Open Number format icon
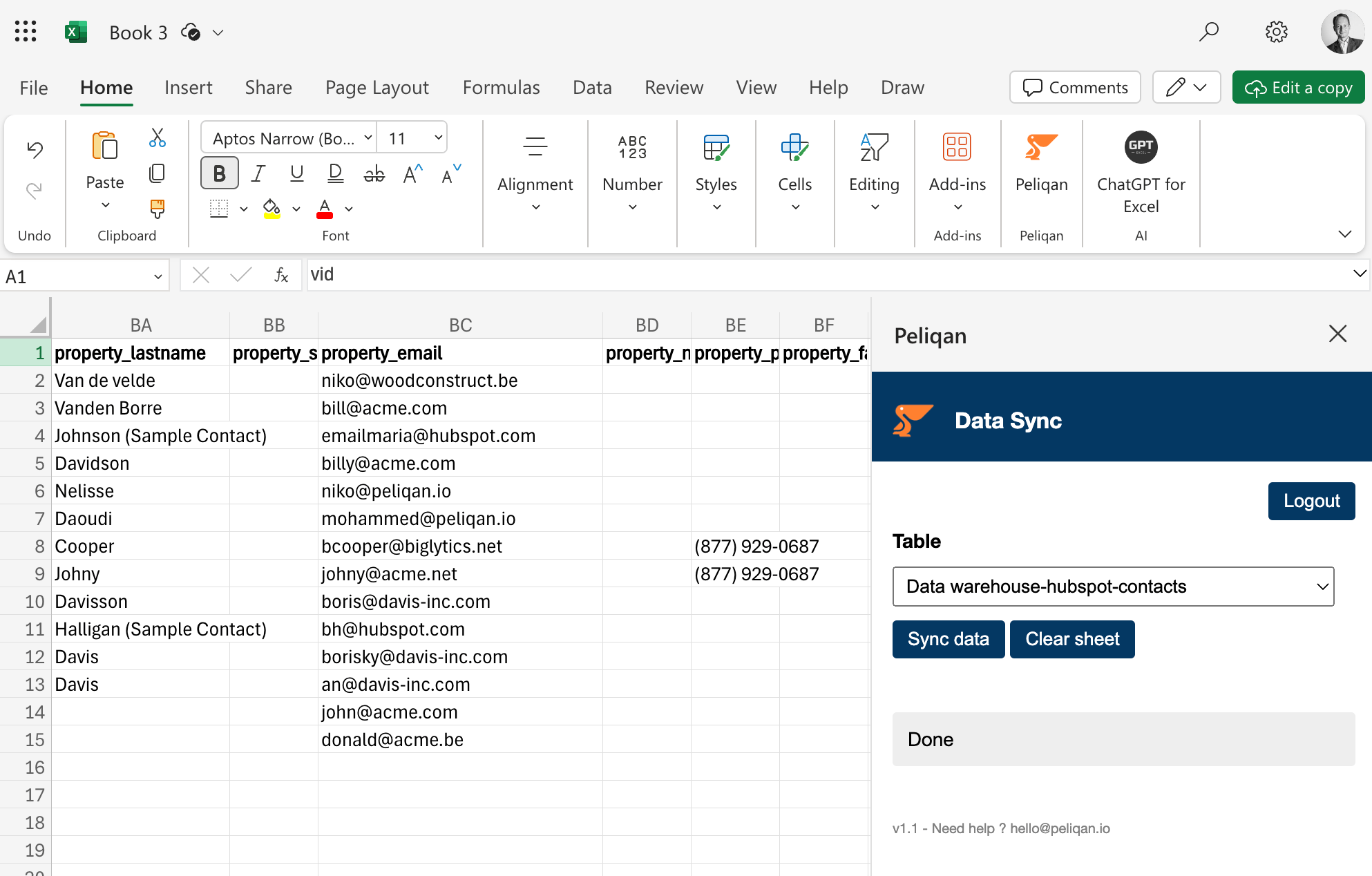This screenshot has height=876, width=1372. tap(632, 146)
